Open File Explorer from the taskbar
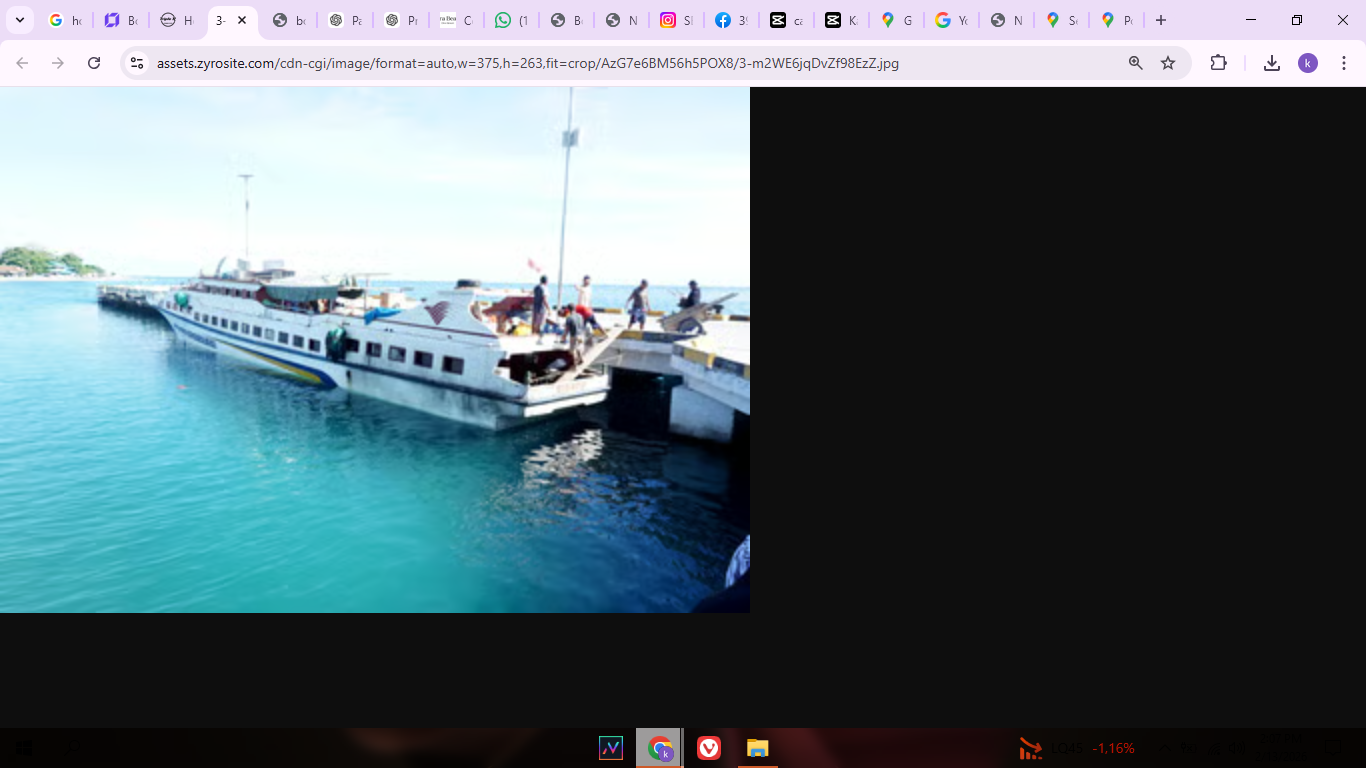The image size is (1366, 768). (x=758, y=748)
